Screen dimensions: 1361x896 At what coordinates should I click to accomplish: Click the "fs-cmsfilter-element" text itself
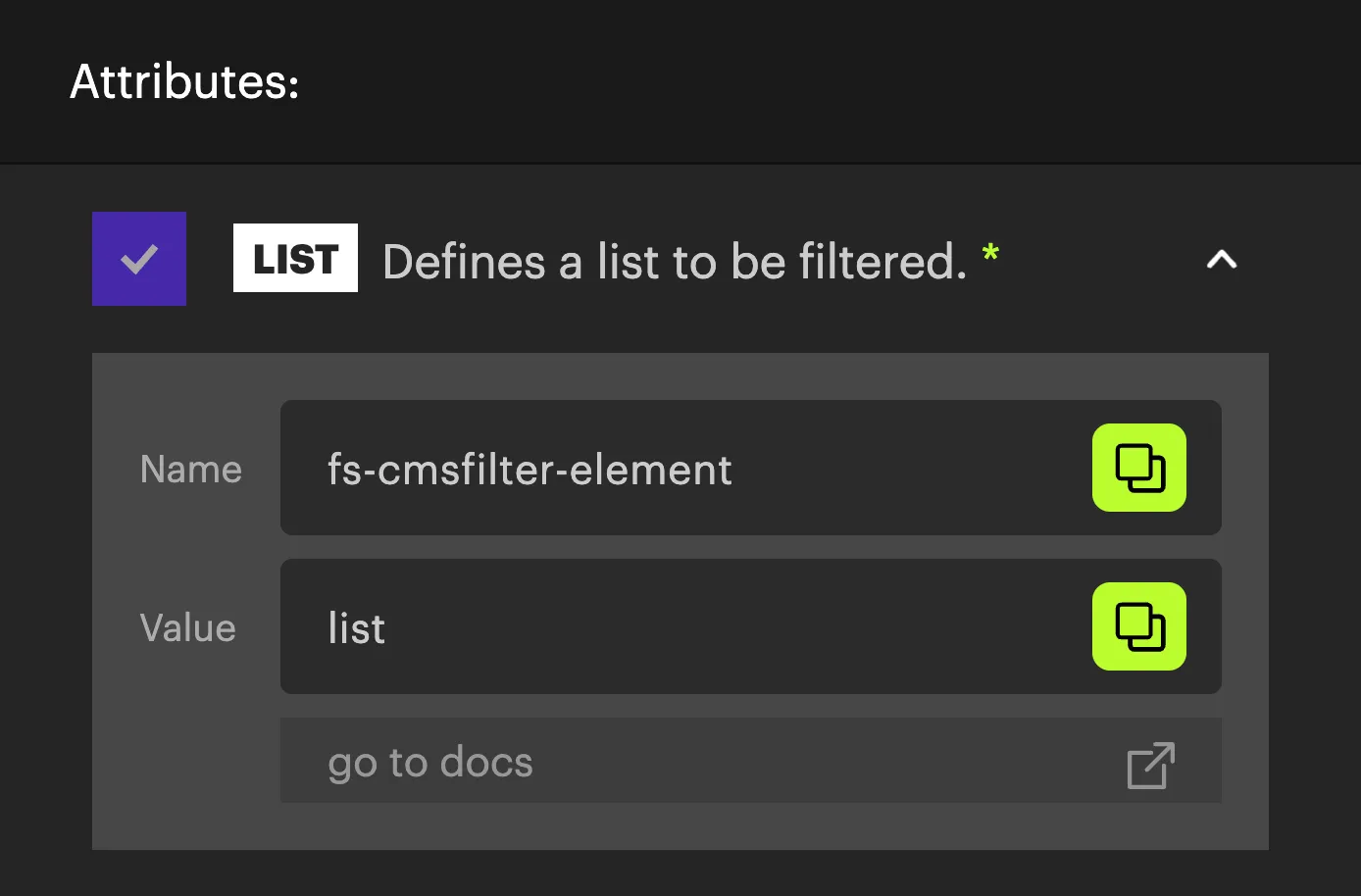pyautogui.click(x=529, y=470)
